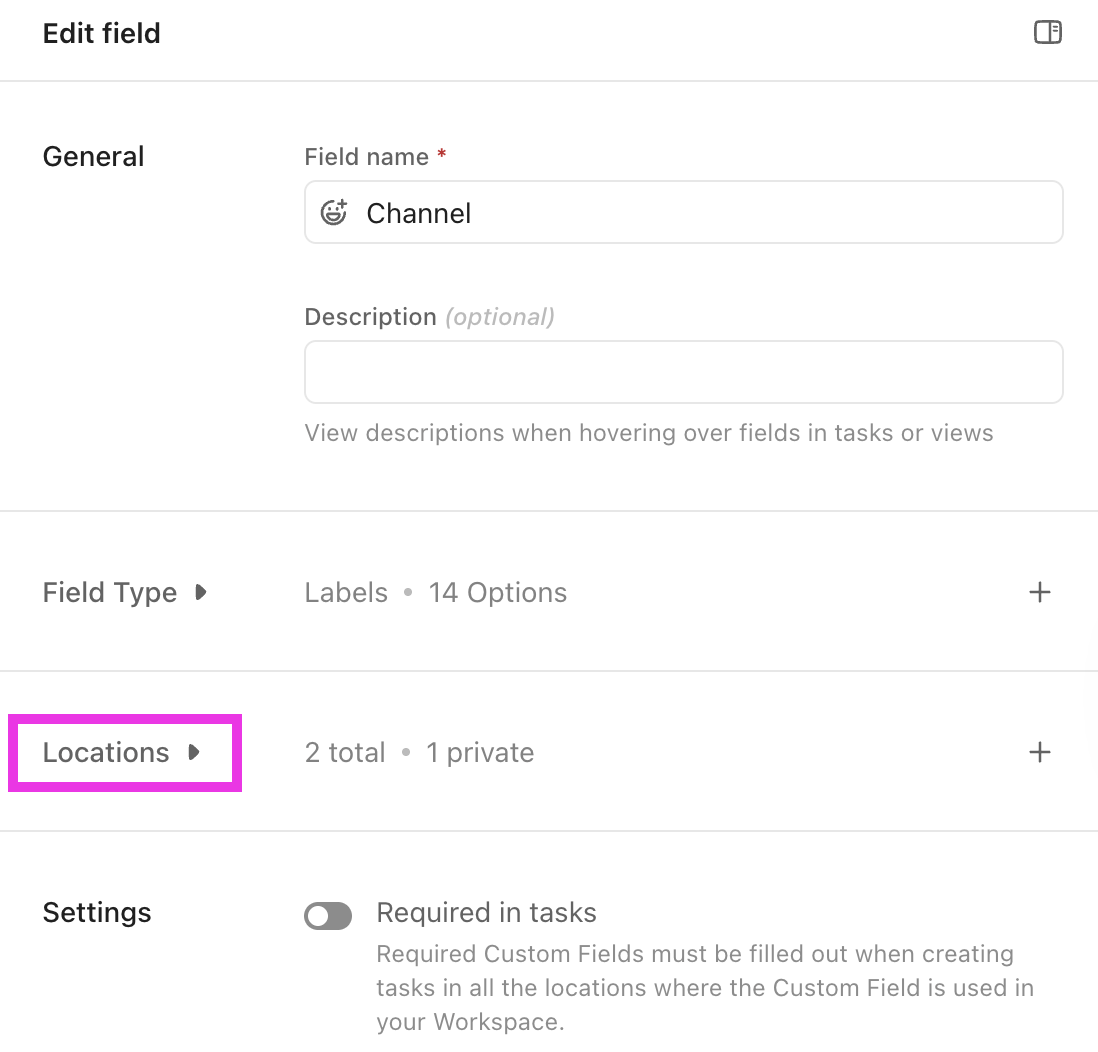Click the Required in tasks label
Screen dimensions: 1098x1052
pos(486,912)
